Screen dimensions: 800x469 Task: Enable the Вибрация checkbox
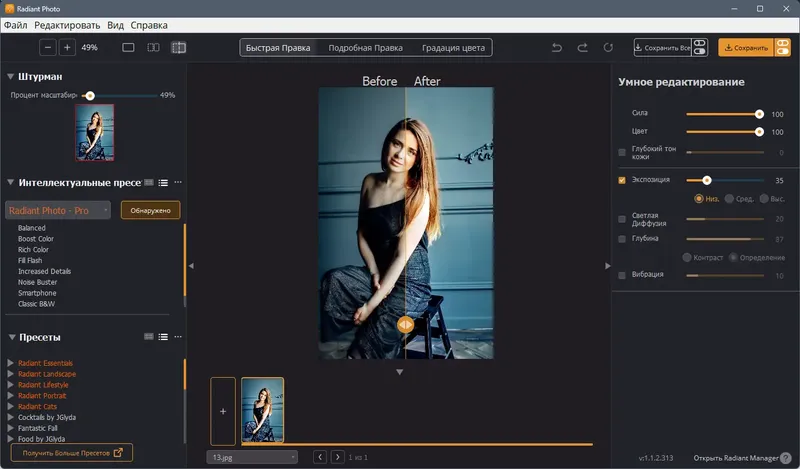coord(622,275)
